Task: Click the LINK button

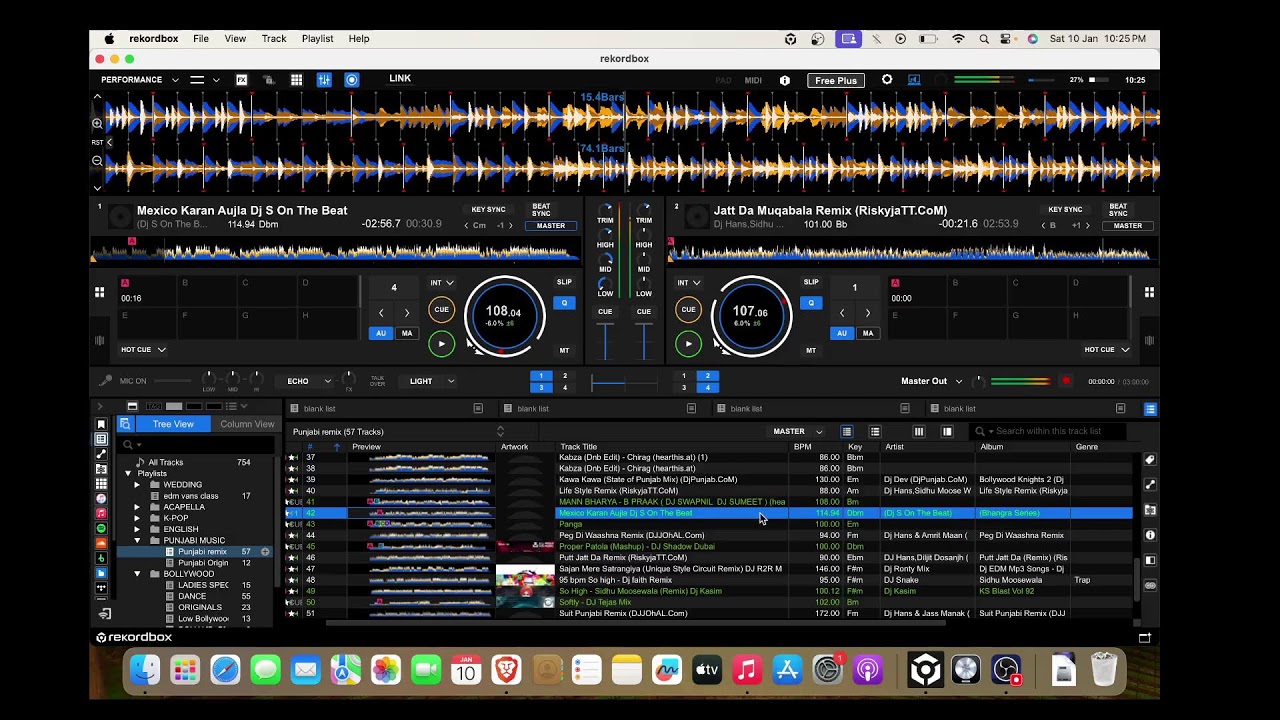Action: 400,78
